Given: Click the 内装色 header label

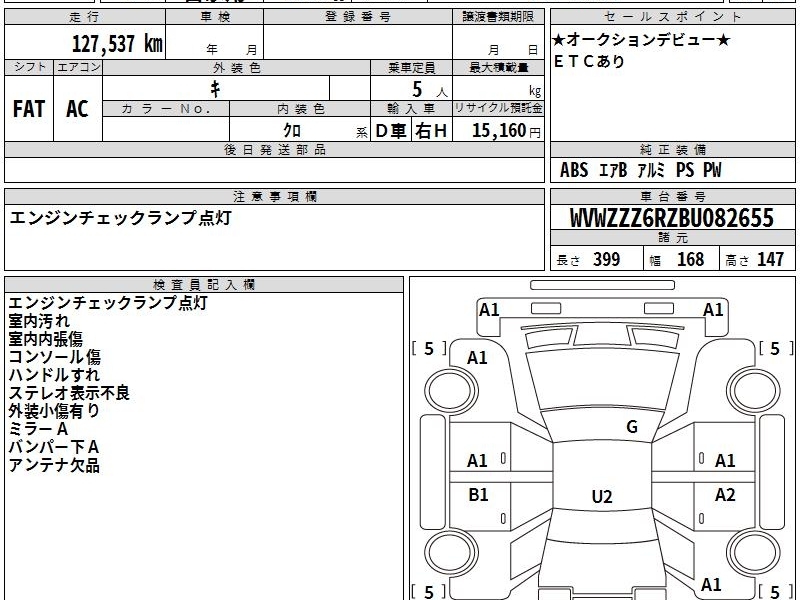Looking at the screenshot, I should click(301, 109).
